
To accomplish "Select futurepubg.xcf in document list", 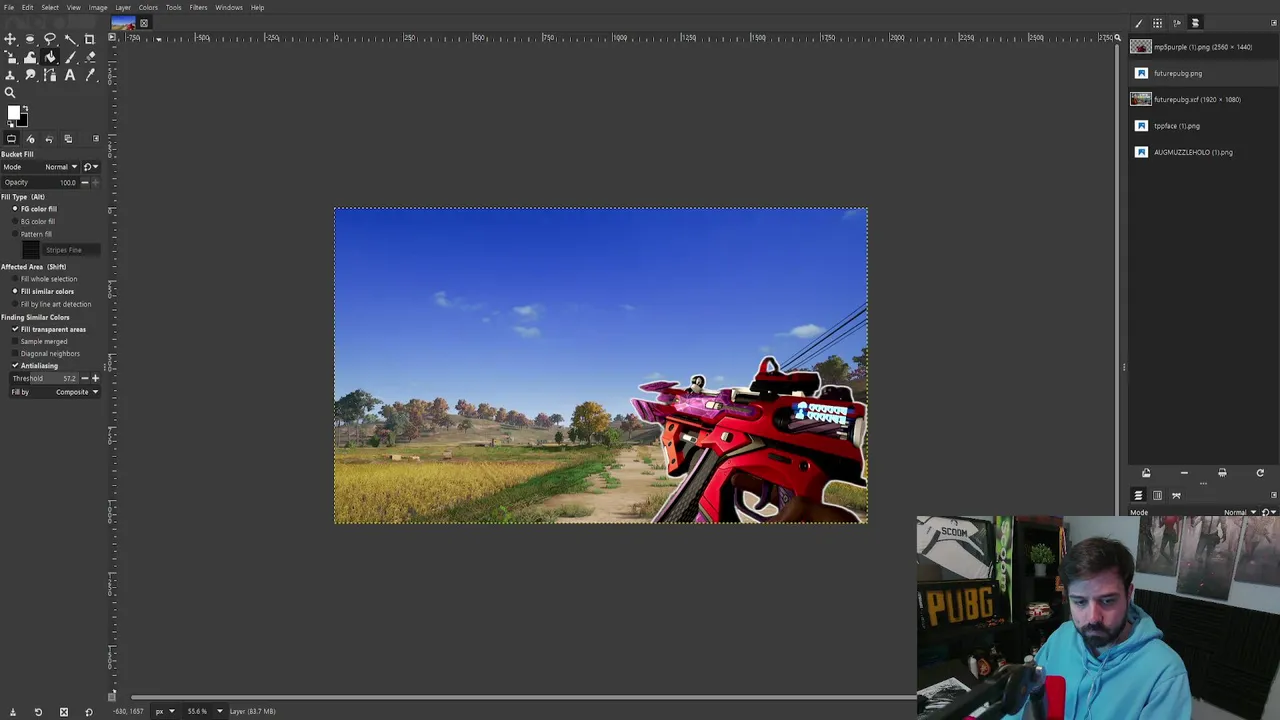I will click(1203, 99).
